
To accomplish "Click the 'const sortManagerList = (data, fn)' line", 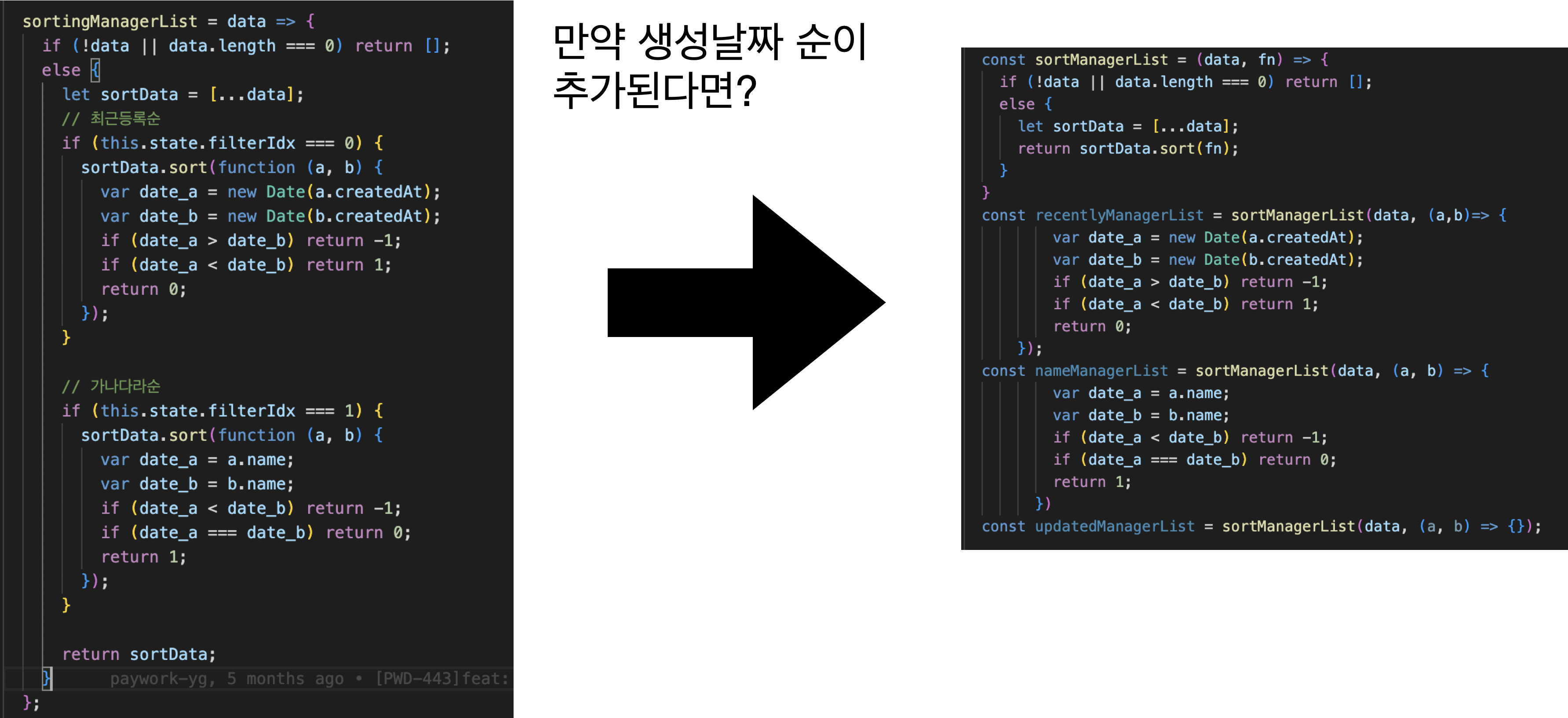I will tap(1155, 60).
